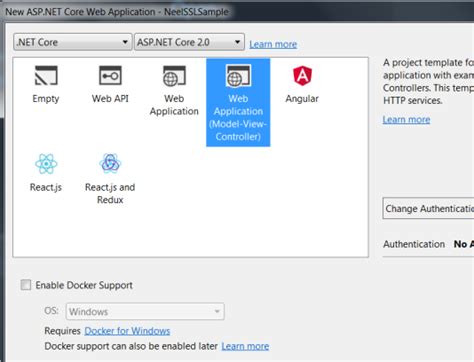Screen dimensions: 474x362
Task: Select the Web Application (Model-View-Controller) template icon
Action: pos(238,75)
